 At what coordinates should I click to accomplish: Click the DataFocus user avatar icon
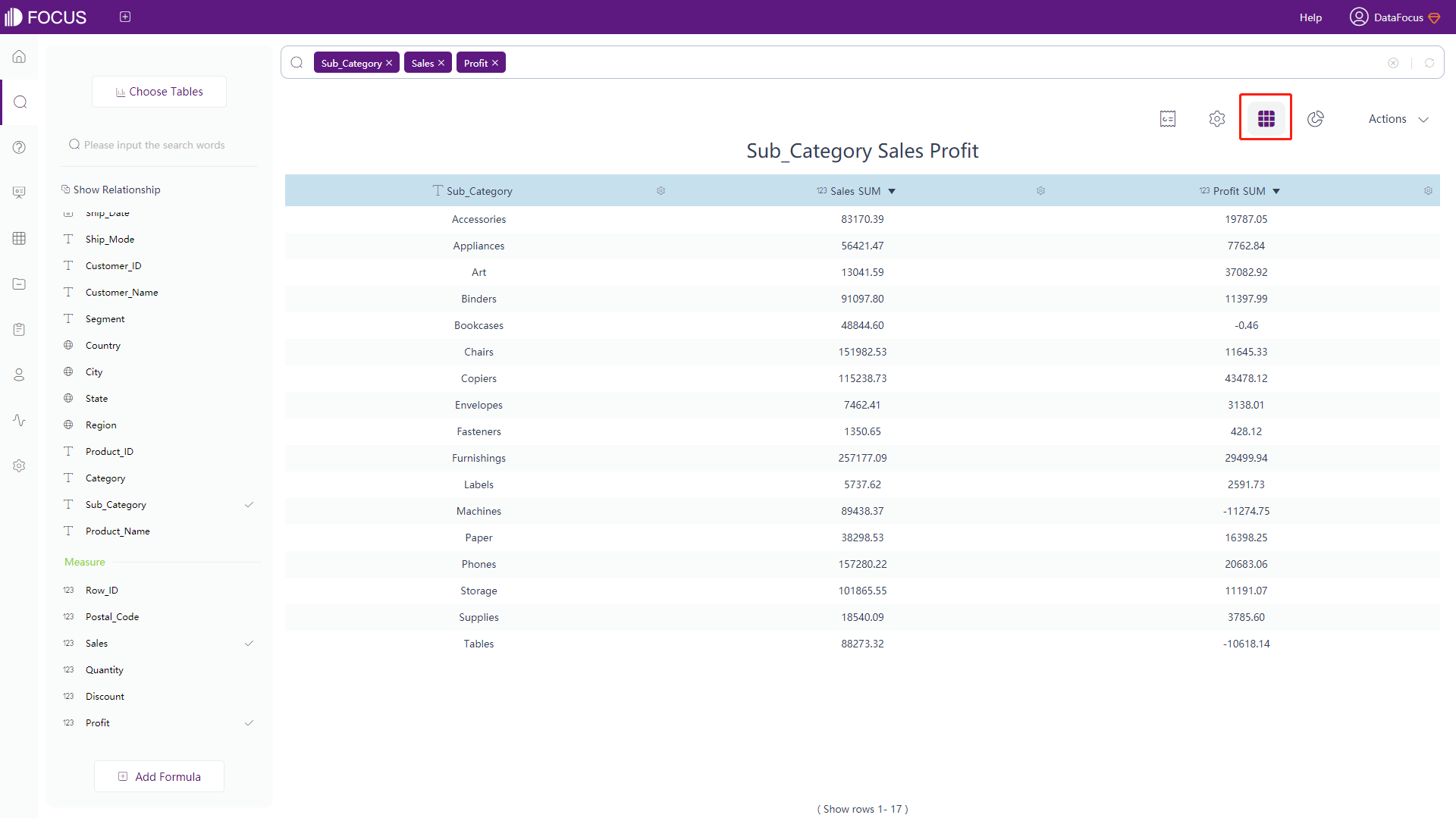(x=1359, y=17)
